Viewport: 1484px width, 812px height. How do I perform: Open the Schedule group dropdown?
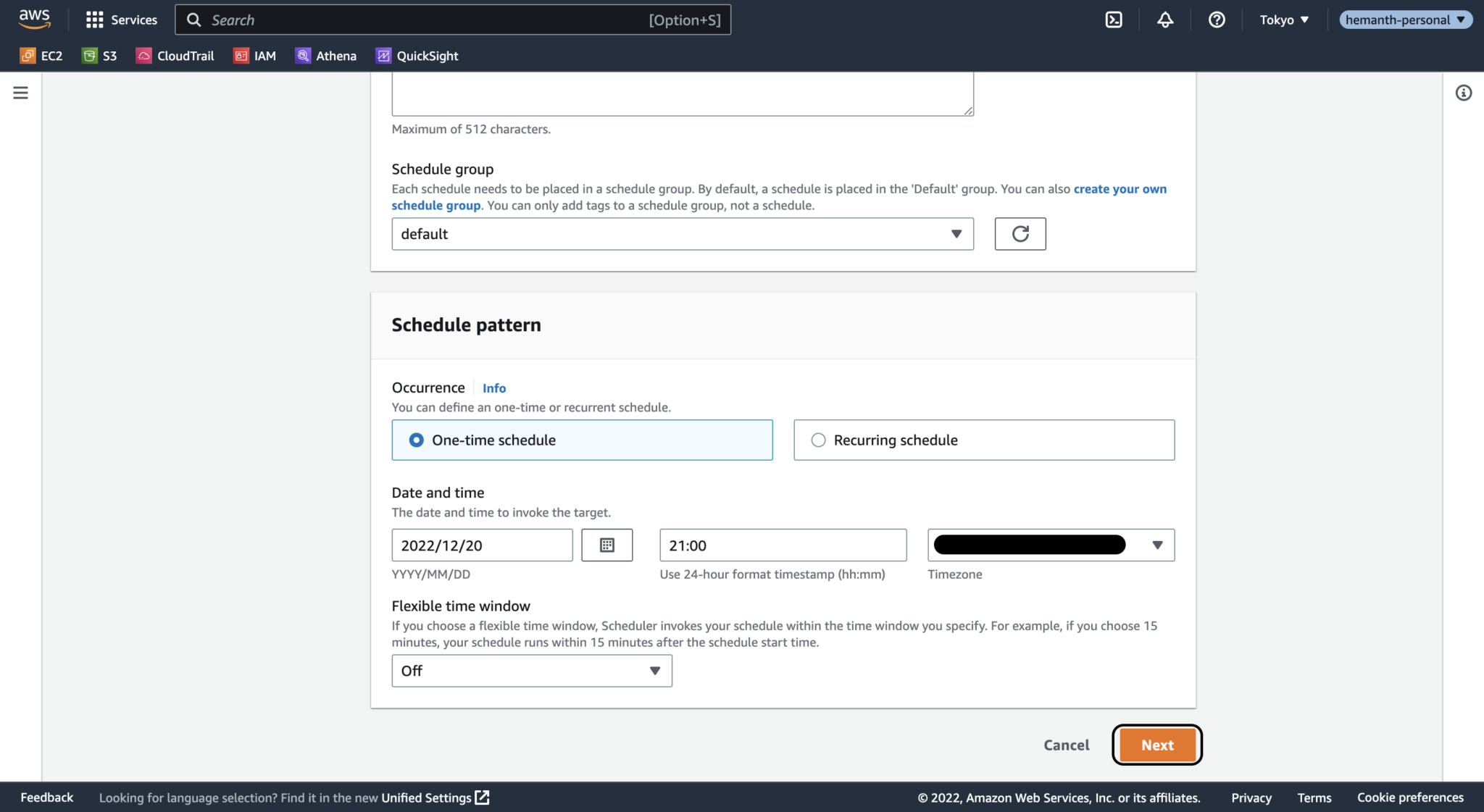pyautogui.click(x=682, y=234)
